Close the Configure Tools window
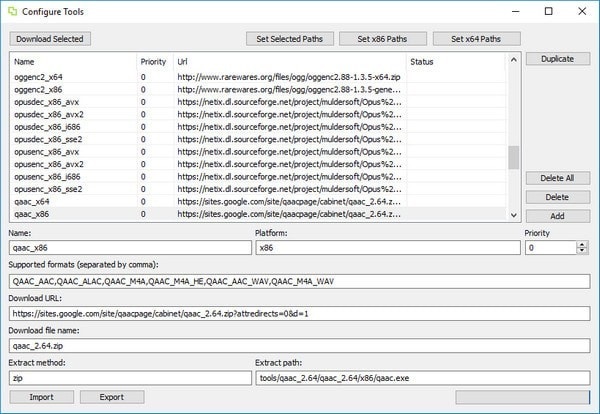Image resolution: width=600 pixels, height=414 pixels. coord(582,11)
